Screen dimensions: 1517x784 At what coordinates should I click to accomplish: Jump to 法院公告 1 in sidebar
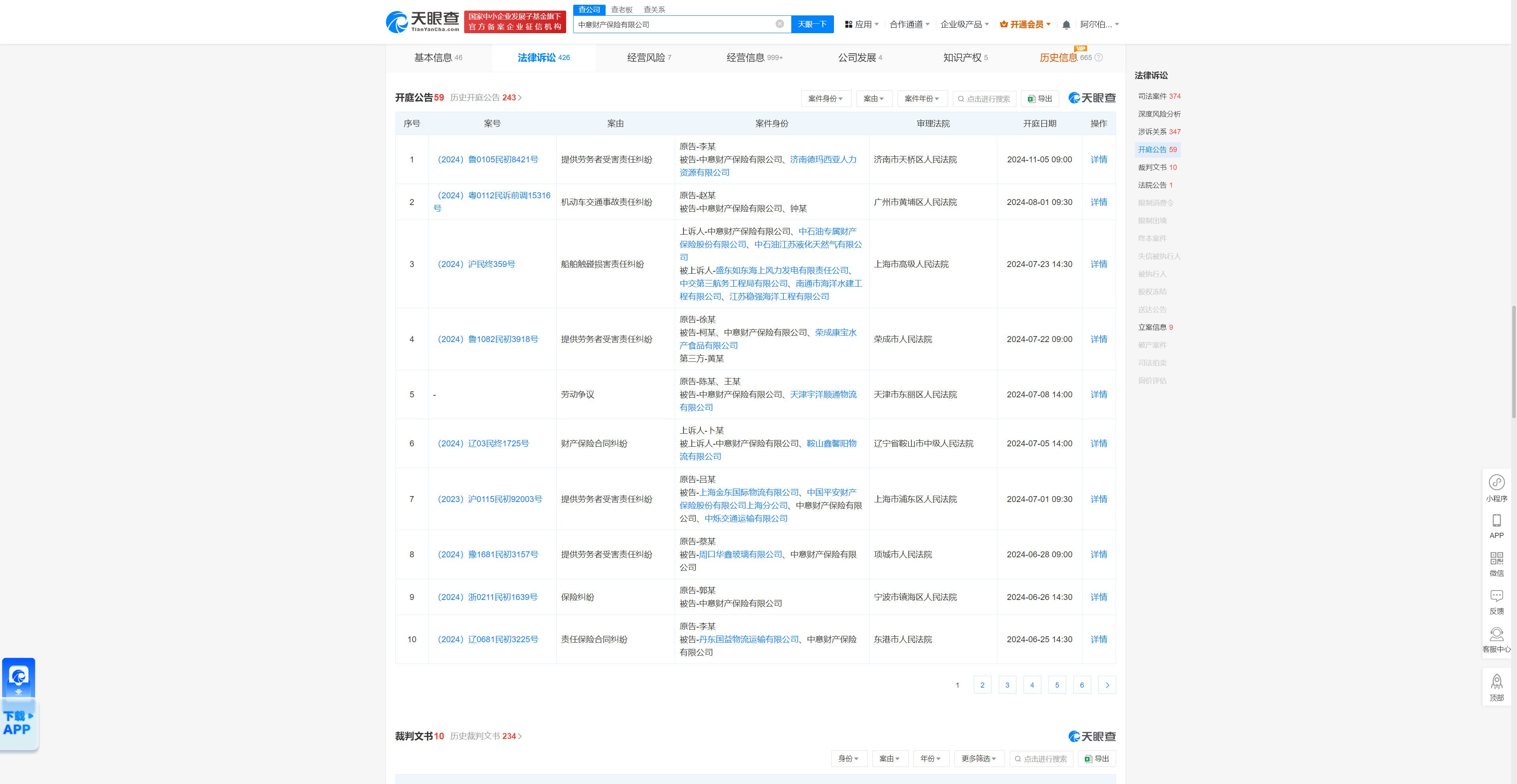click(1156, 185)
